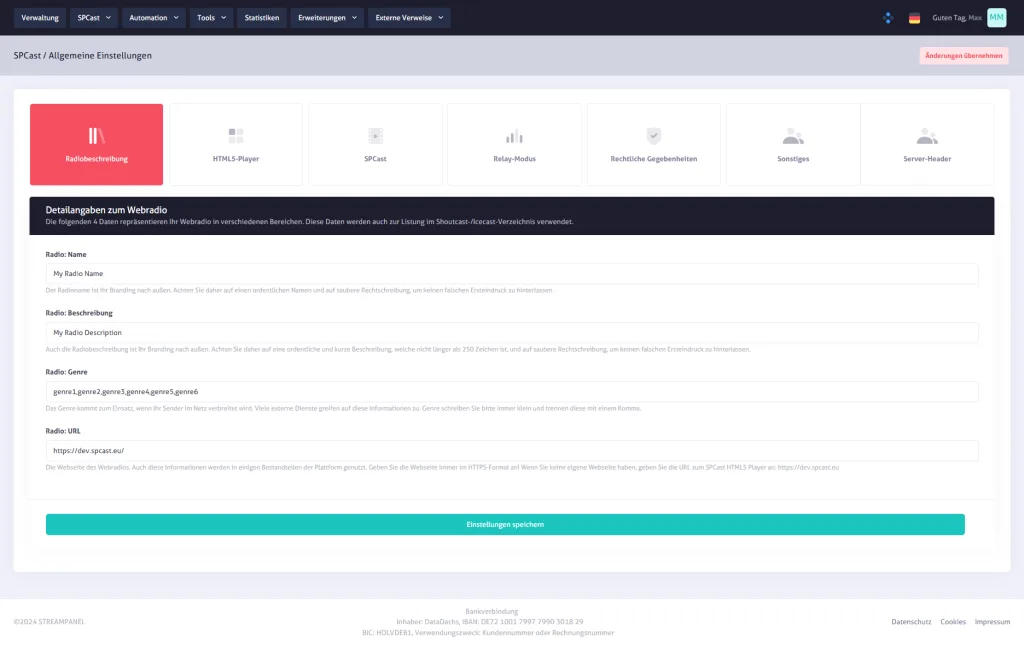Click the Rechtliche Gegebenheiten shield icon
1024x645 pixels.
[x=653, y=136]
